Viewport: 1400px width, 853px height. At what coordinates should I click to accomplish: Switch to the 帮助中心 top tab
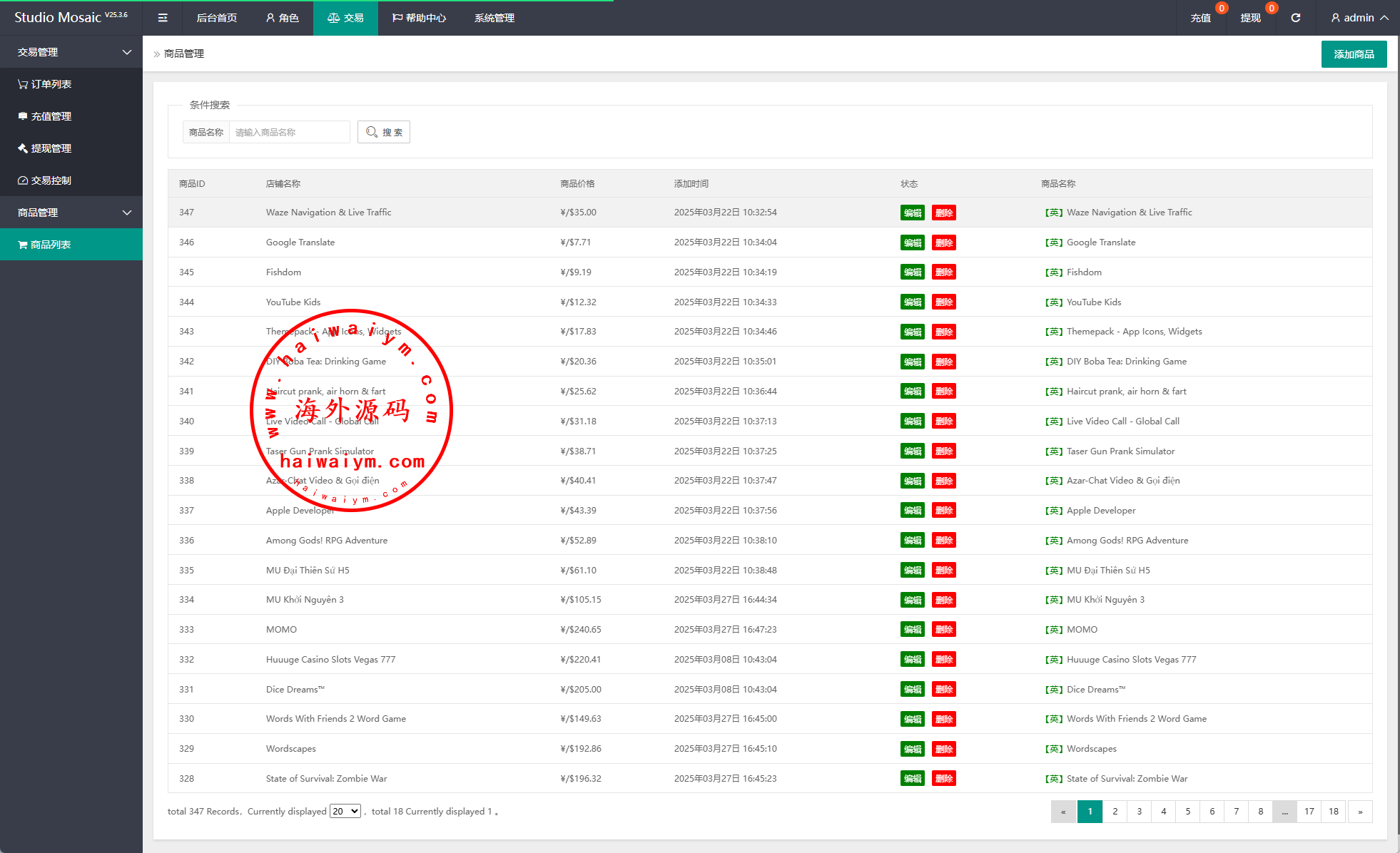(x=419, y=18)
